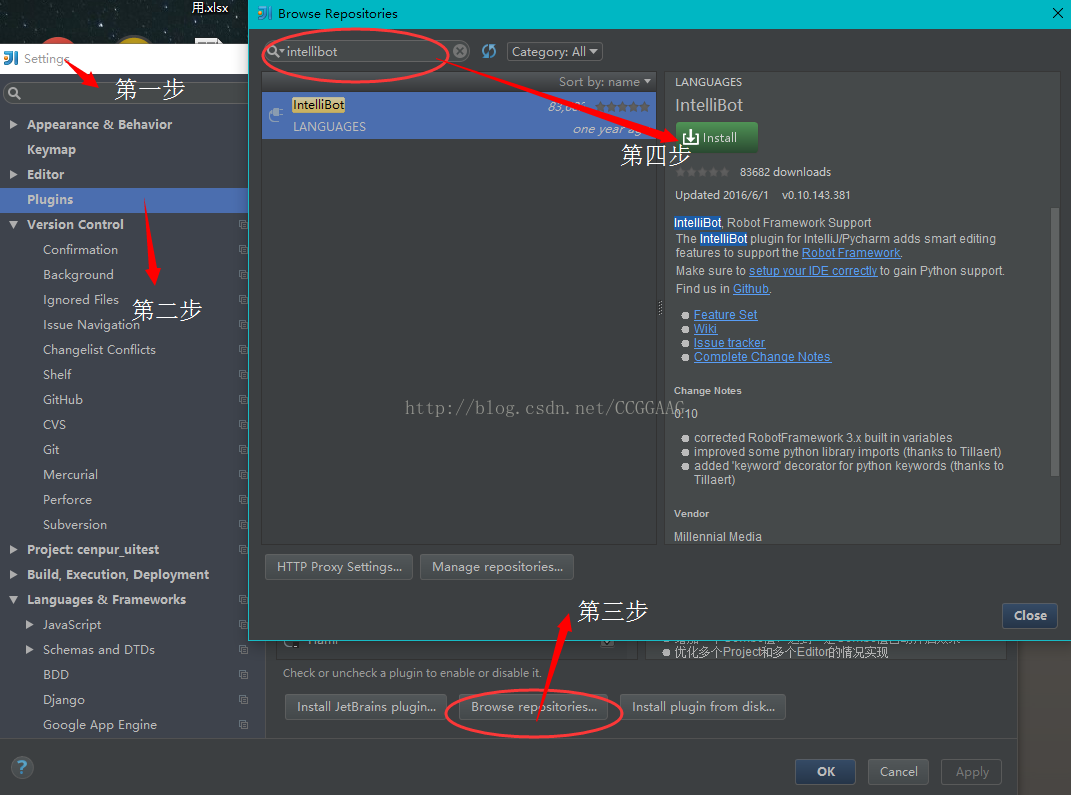Select Subversion settings item
The width and height of the screenshot is (1071, 795).
74,525
